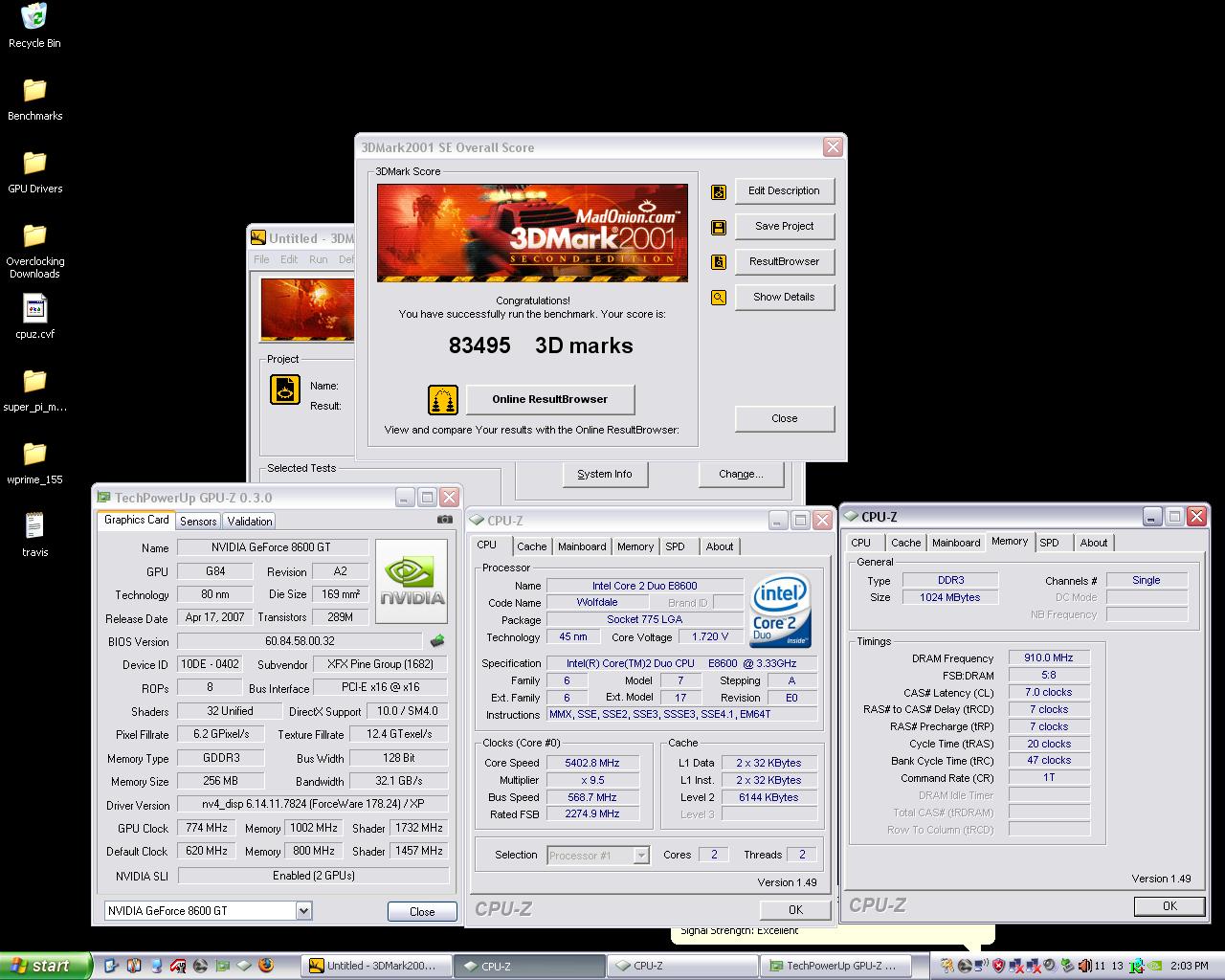1225x980 pixels.
Task: Open SPD tab in right CPU-Z window
Action: click(x=1050, y=543)
